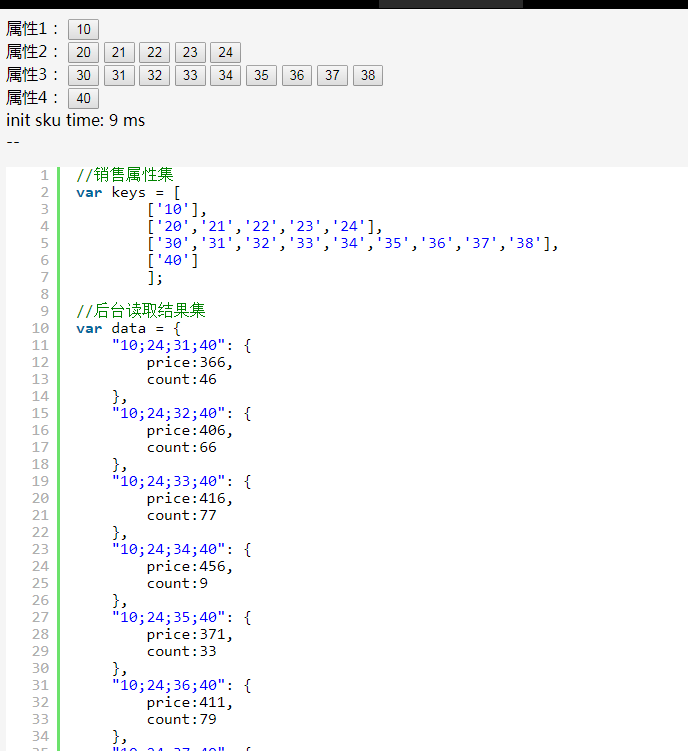The height and width of the screenshot is (751, 688).
Task: Click the ['10'], code line
Action: coord(177,209)
